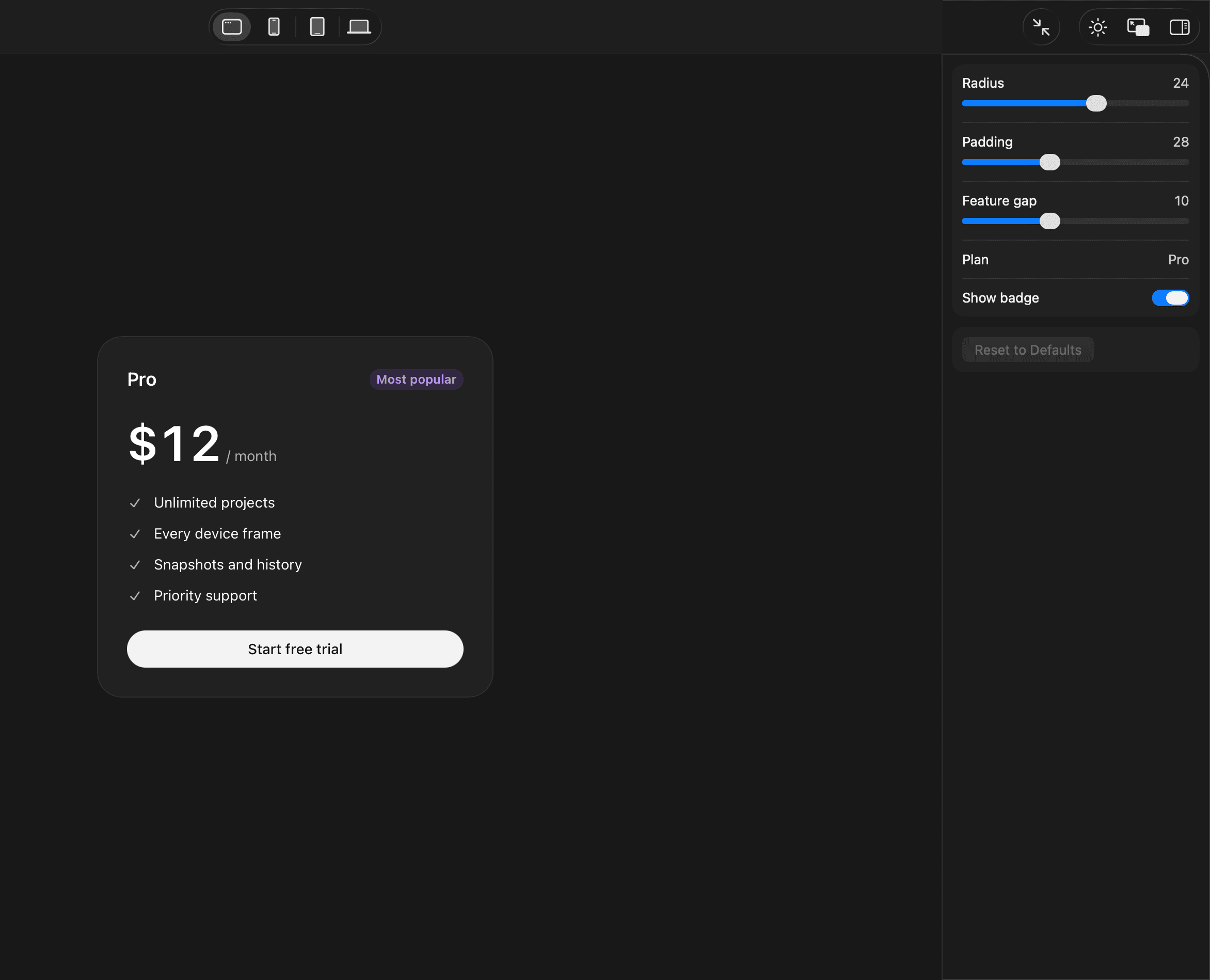Click the collapse arrows icon
The image size is (1210, 980).
tap(1041, 27)
